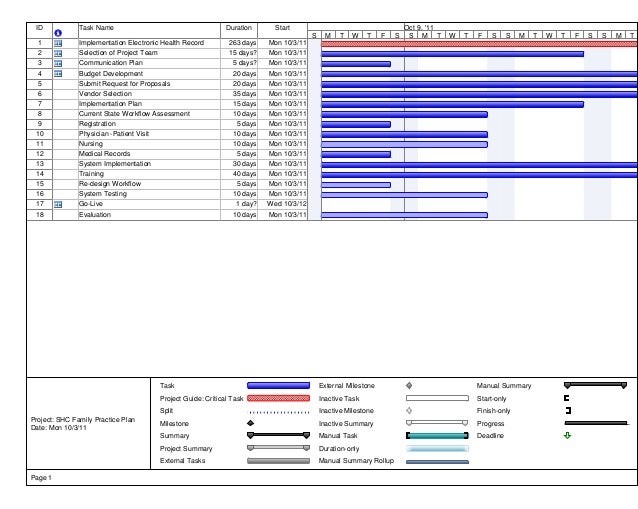Click the Gantt bar for Communication Plan
638x509 pixels.
(x=356, y=64)
